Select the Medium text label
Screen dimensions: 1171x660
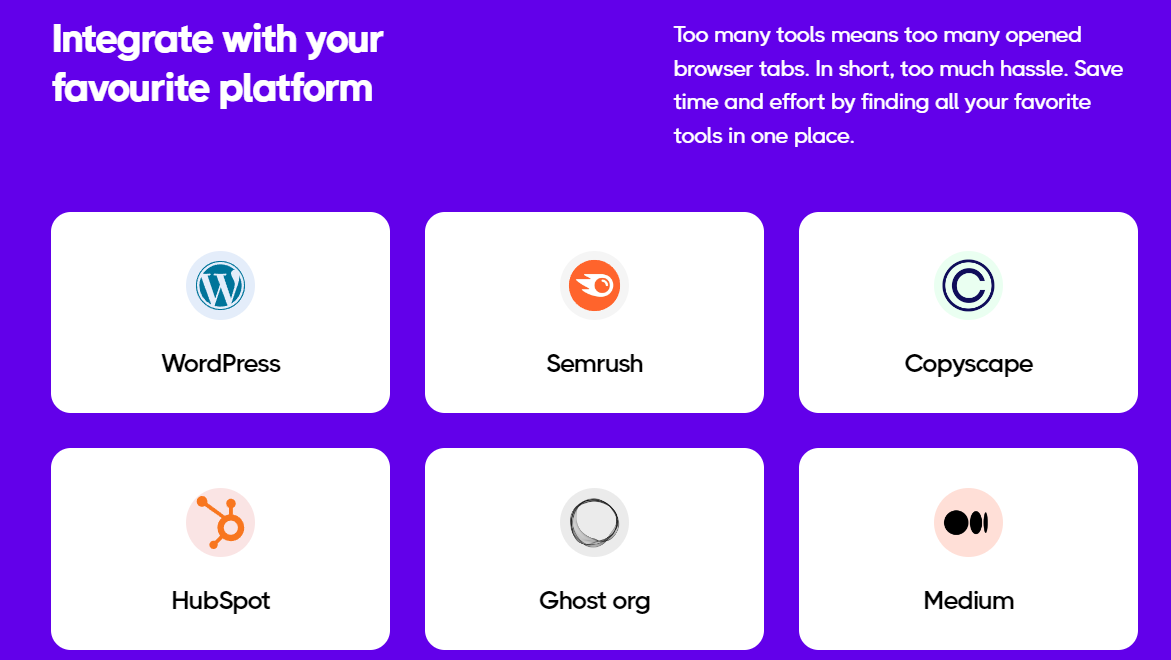pos(968,600)
